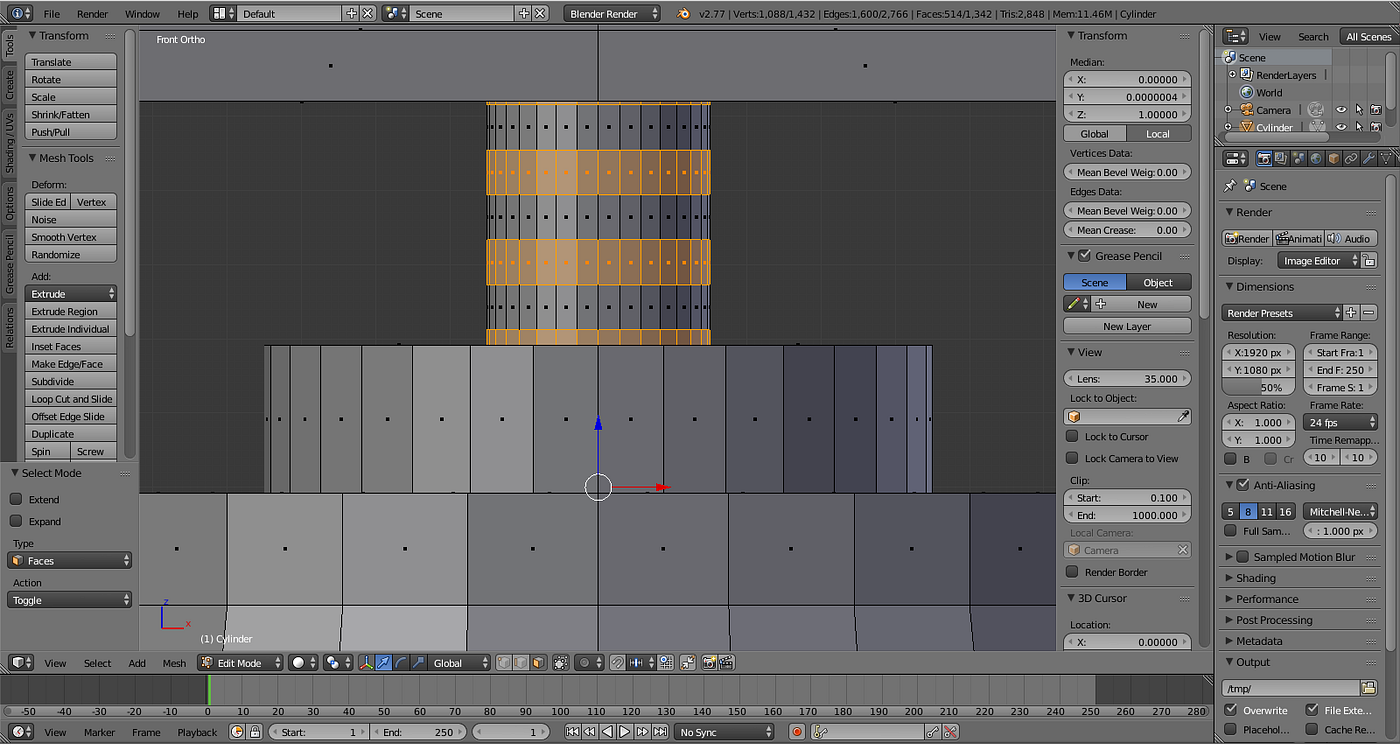Open the Render properties tab icon
This screenshot has height=744, width=1400.
click(x=1264, y=159)
